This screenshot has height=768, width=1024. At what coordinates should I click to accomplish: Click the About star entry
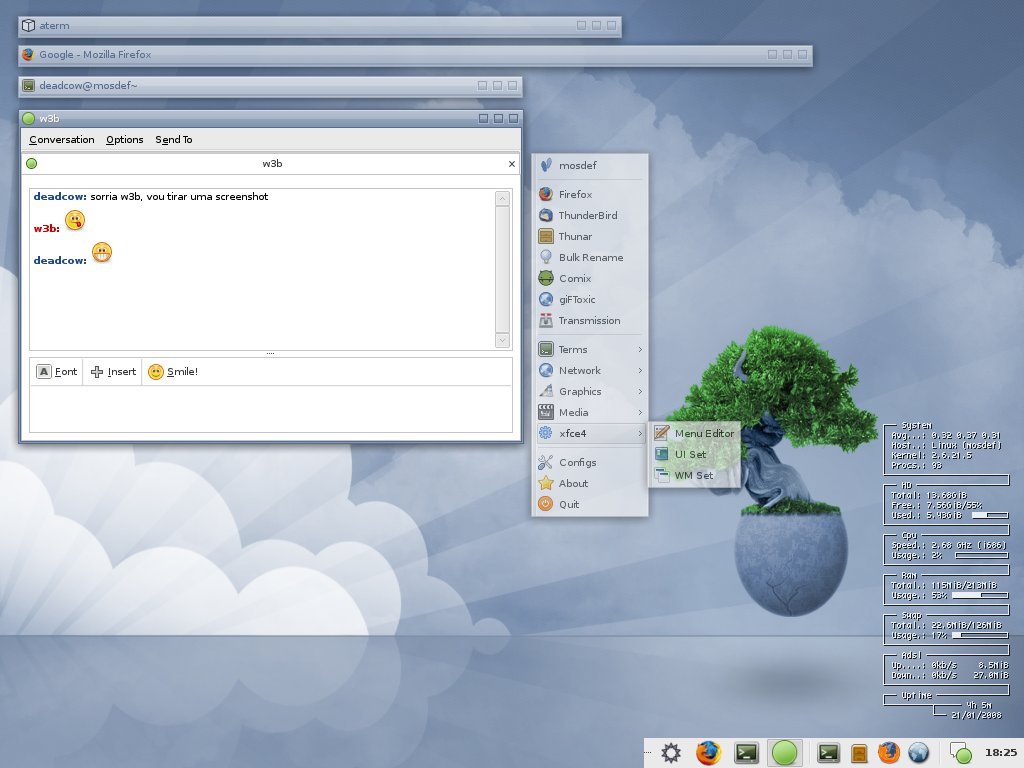pos(590,483)
